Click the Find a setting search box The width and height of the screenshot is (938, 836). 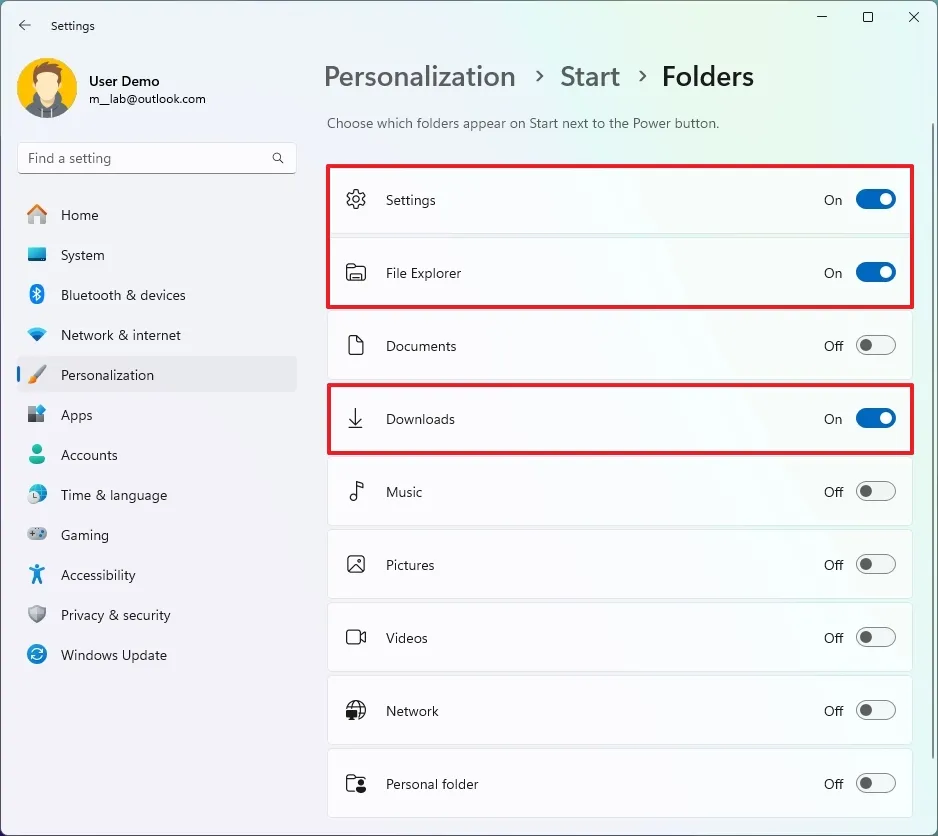[145, 158]
